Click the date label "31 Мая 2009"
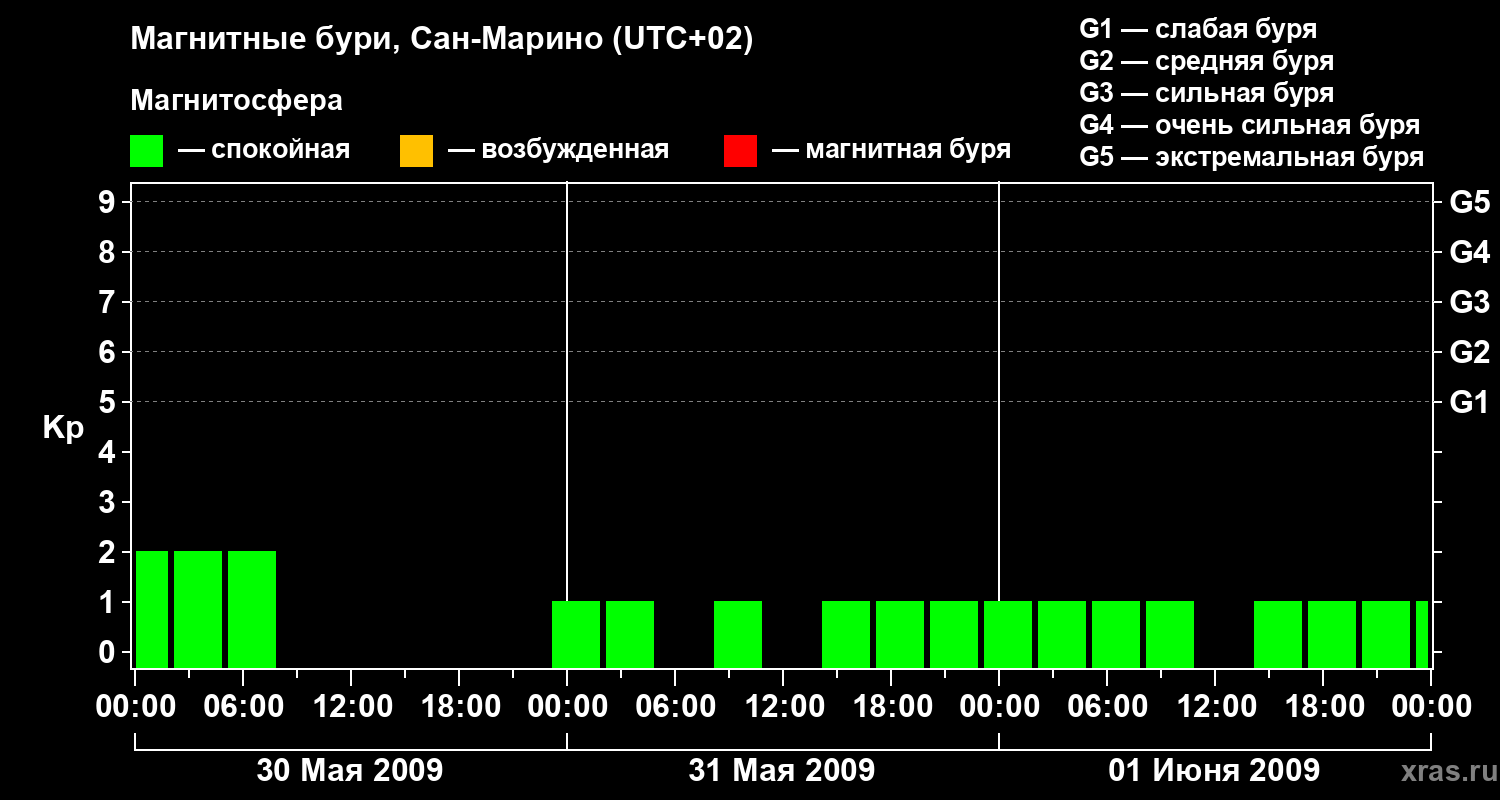Viewport: 1500px width, 800px height. tap(782, 771)
